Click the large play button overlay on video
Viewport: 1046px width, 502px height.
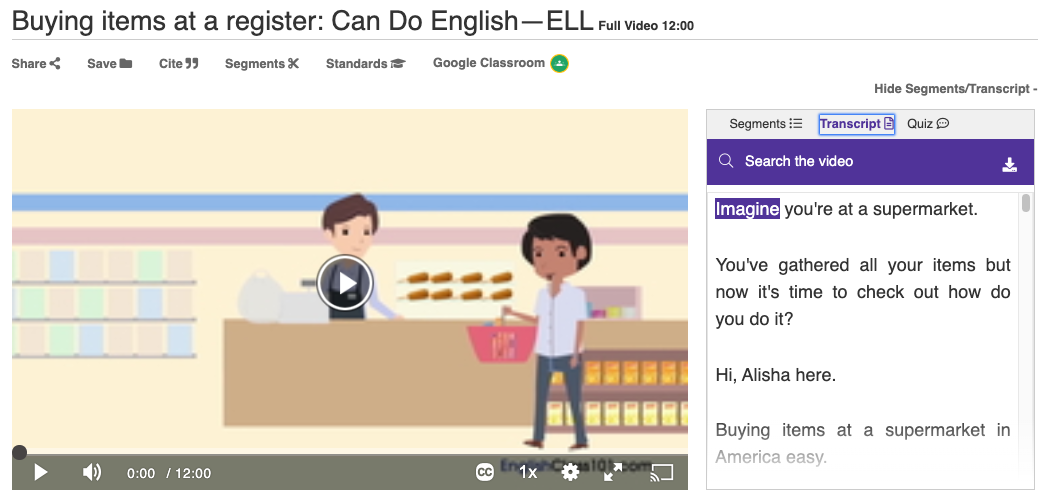click(345, 283)
